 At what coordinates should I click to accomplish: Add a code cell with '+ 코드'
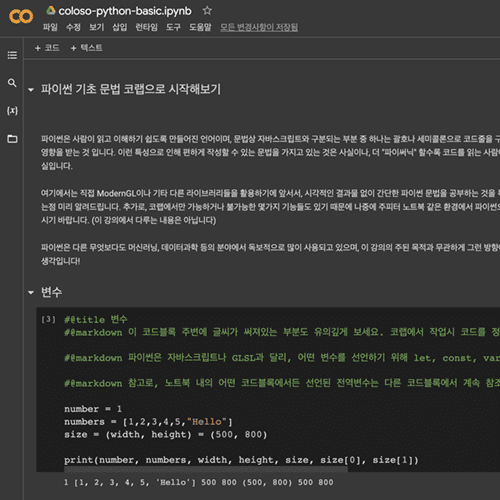pos(47,48)
